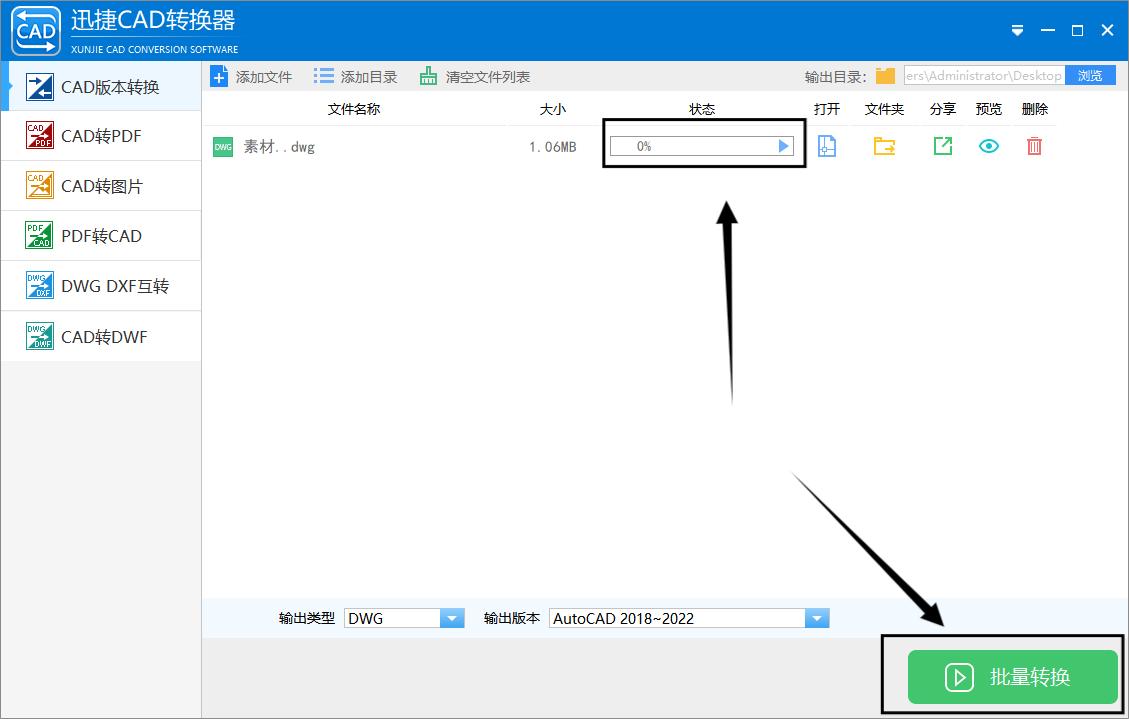1129x719 pixels.
Task: Click the DWG file type icon of 素材..dwg
Action: coord(223,147)
